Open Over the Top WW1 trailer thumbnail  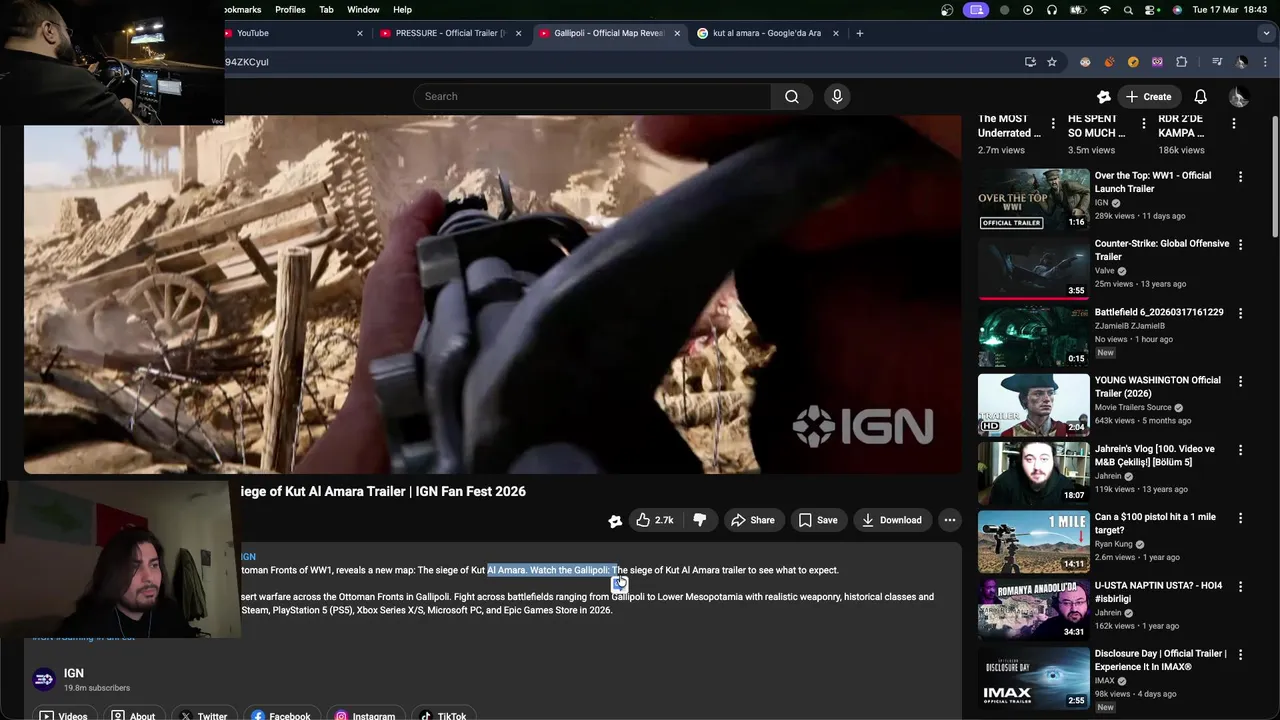1034,199
